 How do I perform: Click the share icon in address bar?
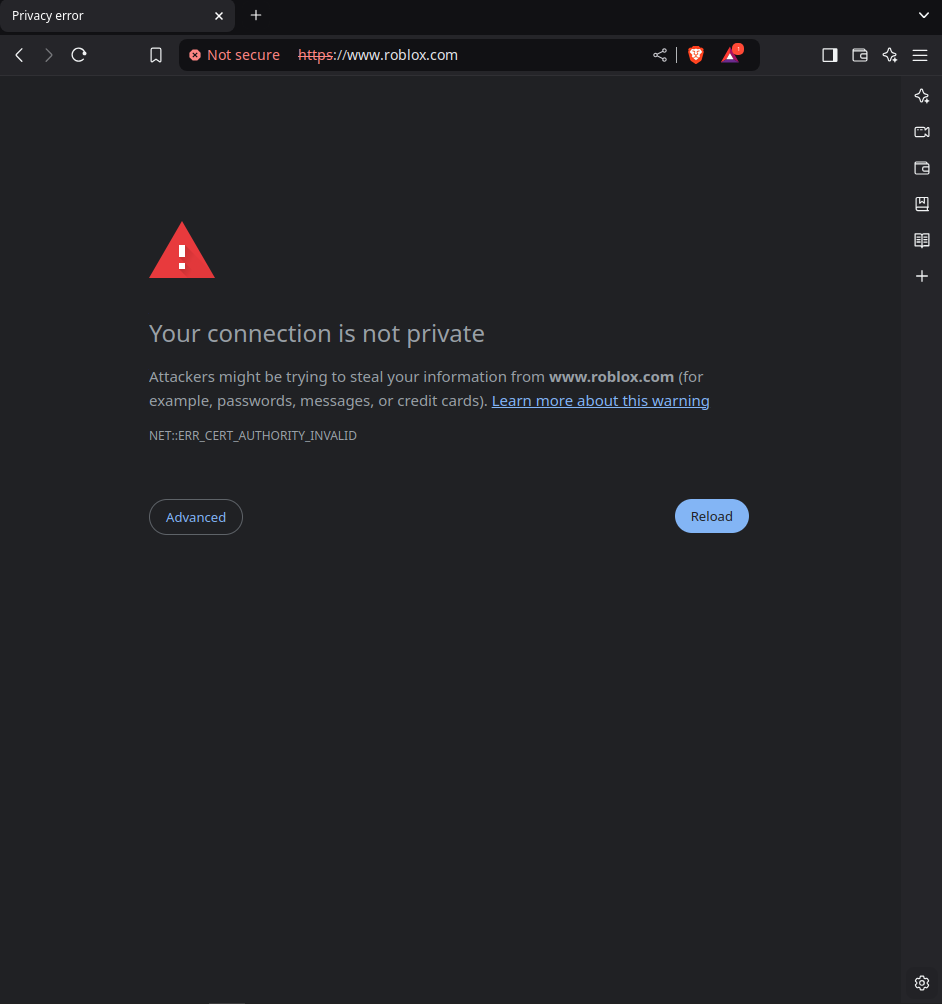[660, 55]
